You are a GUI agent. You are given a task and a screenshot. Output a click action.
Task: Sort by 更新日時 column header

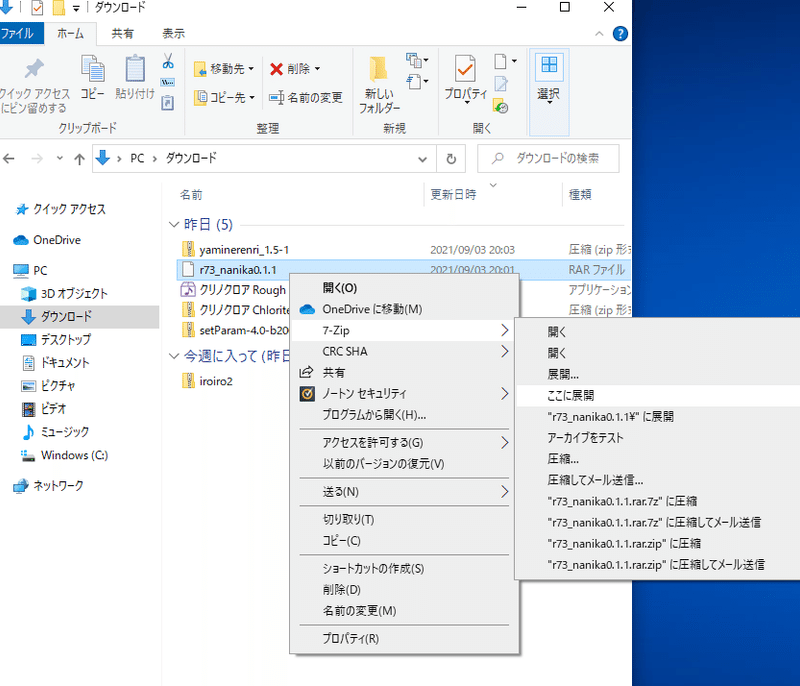point(454,195)
